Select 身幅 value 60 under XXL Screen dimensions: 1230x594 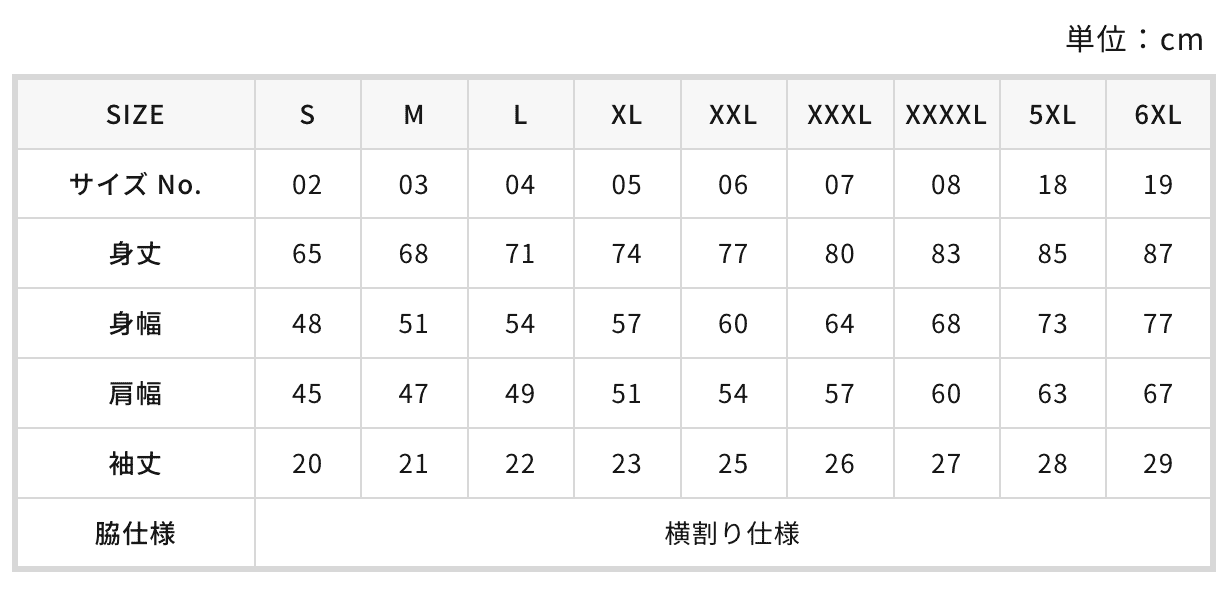click(x=733, y=324)
